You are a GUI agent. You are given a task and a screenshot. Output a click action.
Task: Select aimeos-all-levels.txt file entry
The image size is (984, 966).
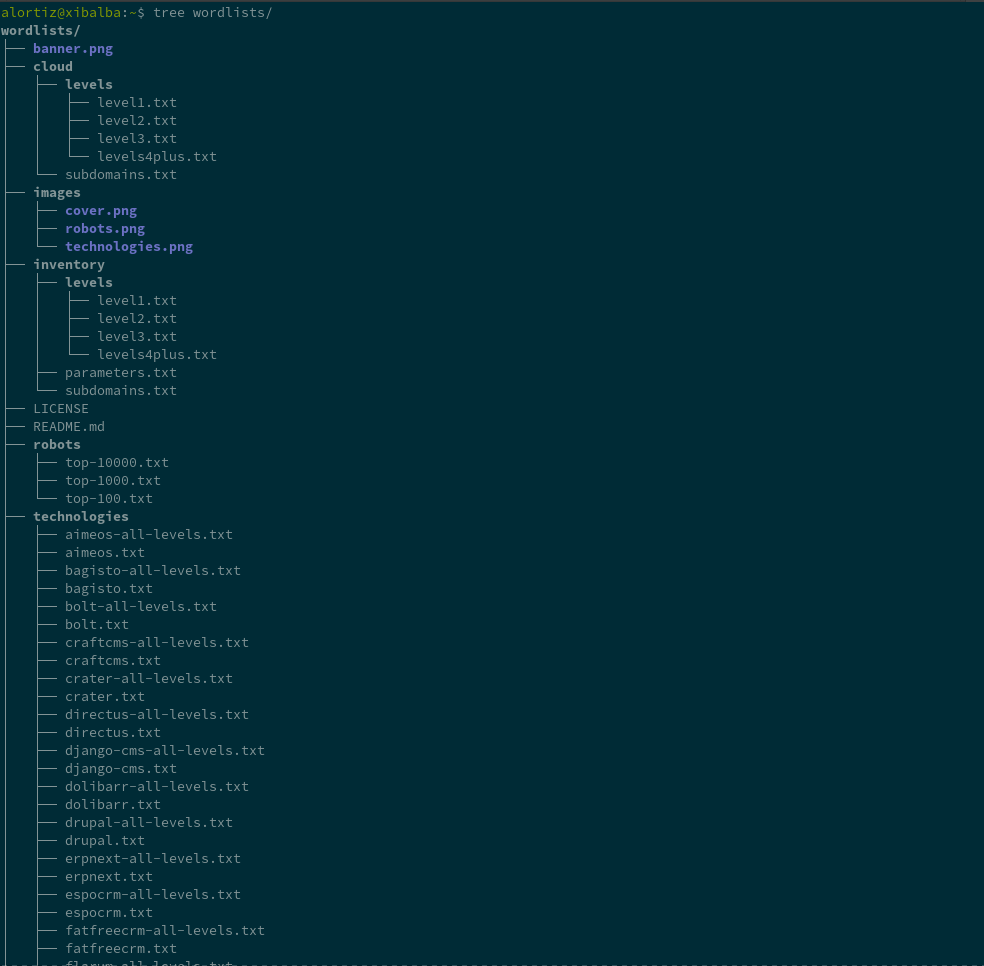[x=148, y=535]
